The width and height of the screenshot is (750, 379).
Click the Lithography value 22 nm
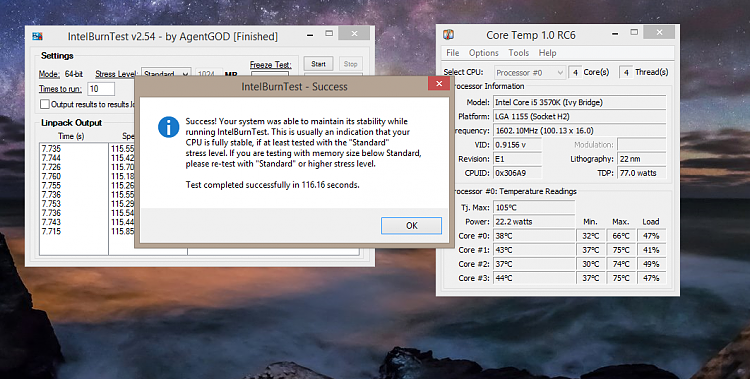pyautogui.click(x=641, y=159)
